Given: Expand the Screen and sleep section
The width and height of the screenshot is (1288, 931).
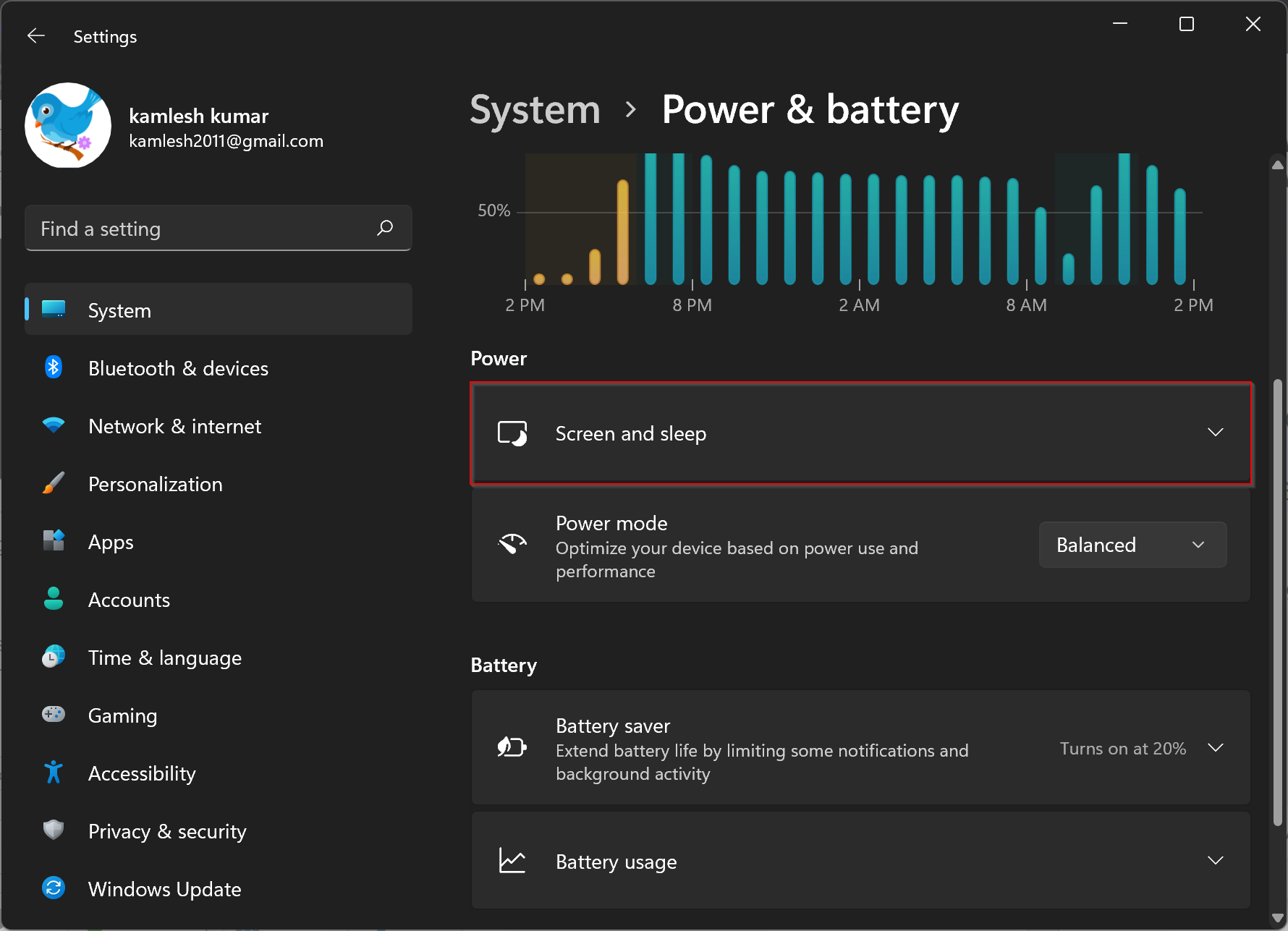Looking at the screenshot, I should 861,433.
